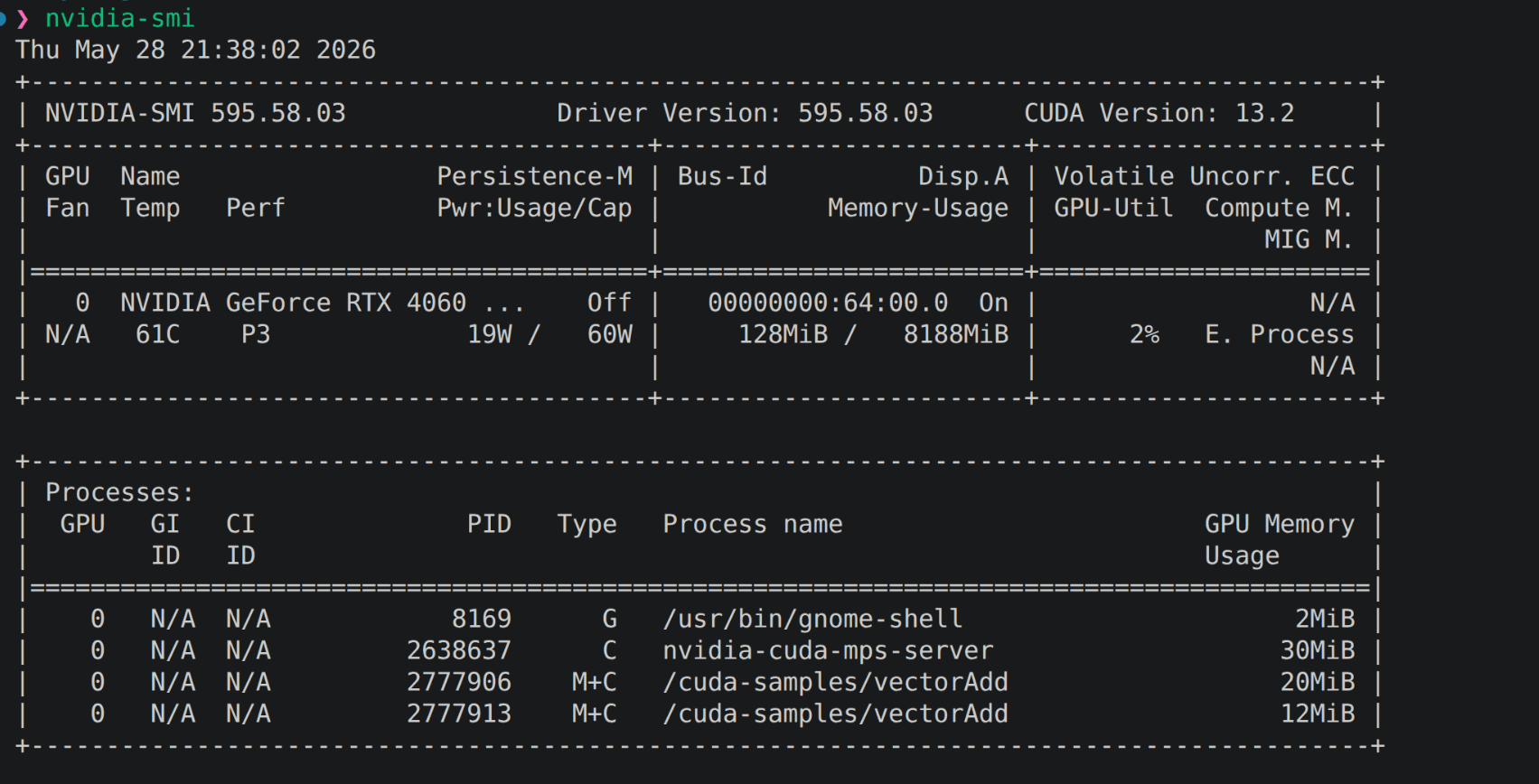Click NVIDIA-SMI 595.58.03 header text
1539x784 pixels.
(195, 113)
